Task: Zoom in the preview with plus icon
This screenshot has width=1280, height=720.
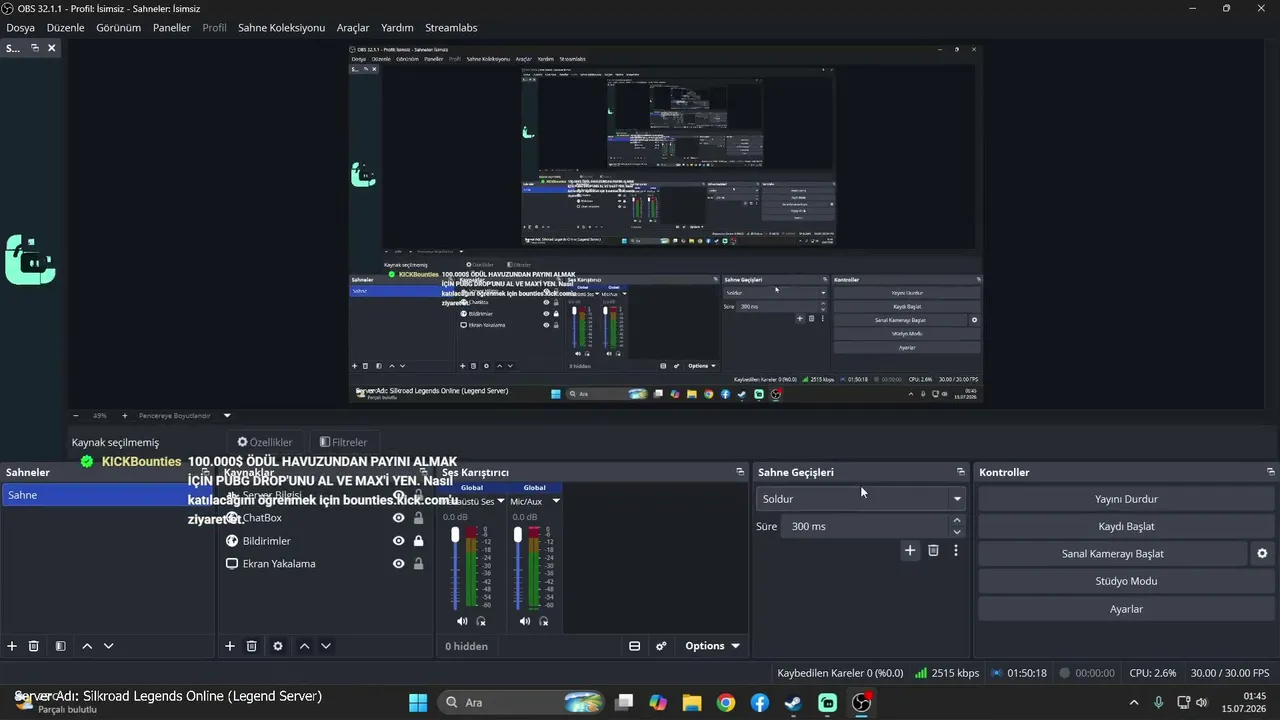Action: click(125, 415)
